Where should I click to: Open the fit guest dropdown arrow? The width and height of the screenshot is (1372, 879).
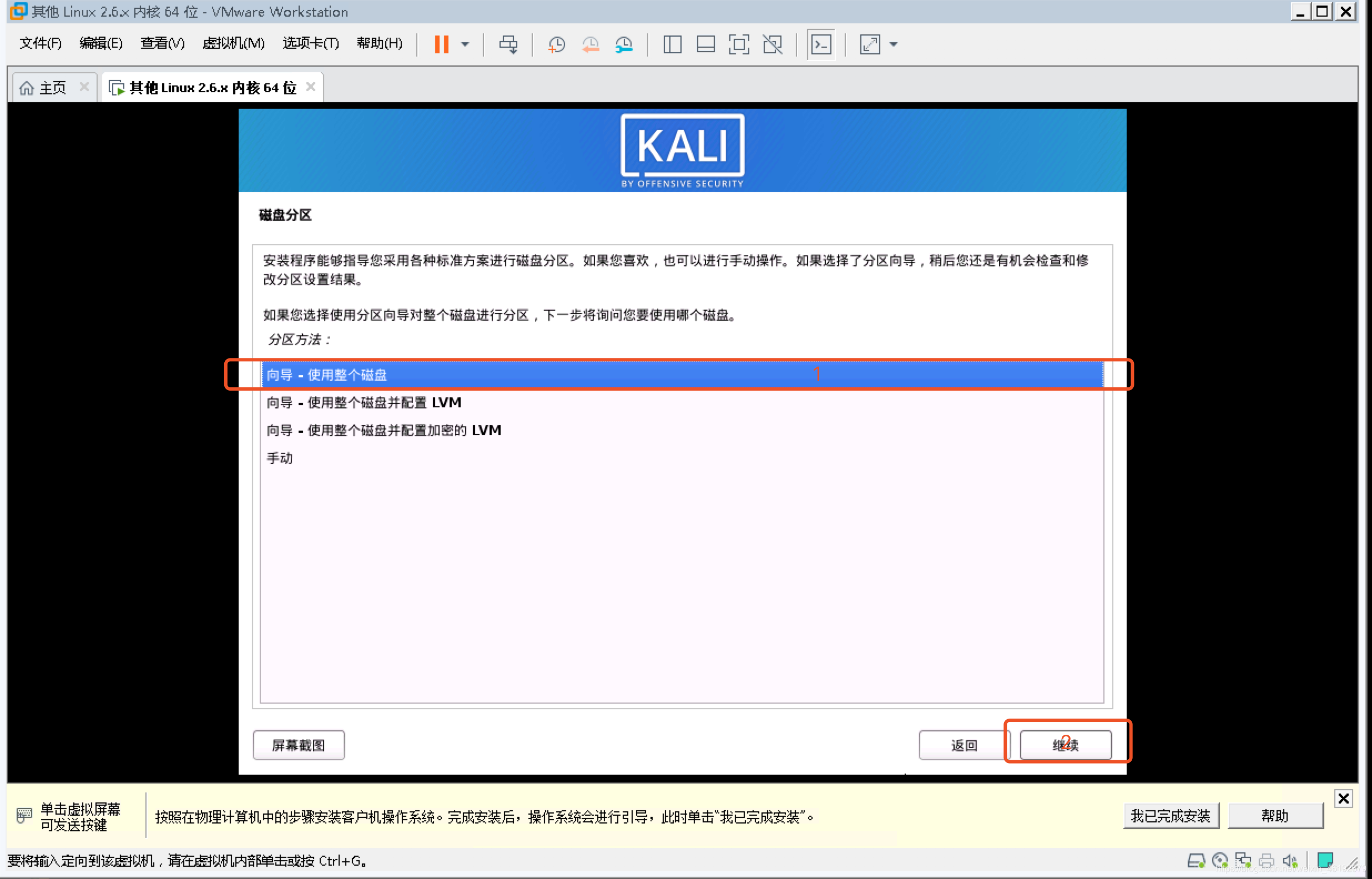pos(894,44)
